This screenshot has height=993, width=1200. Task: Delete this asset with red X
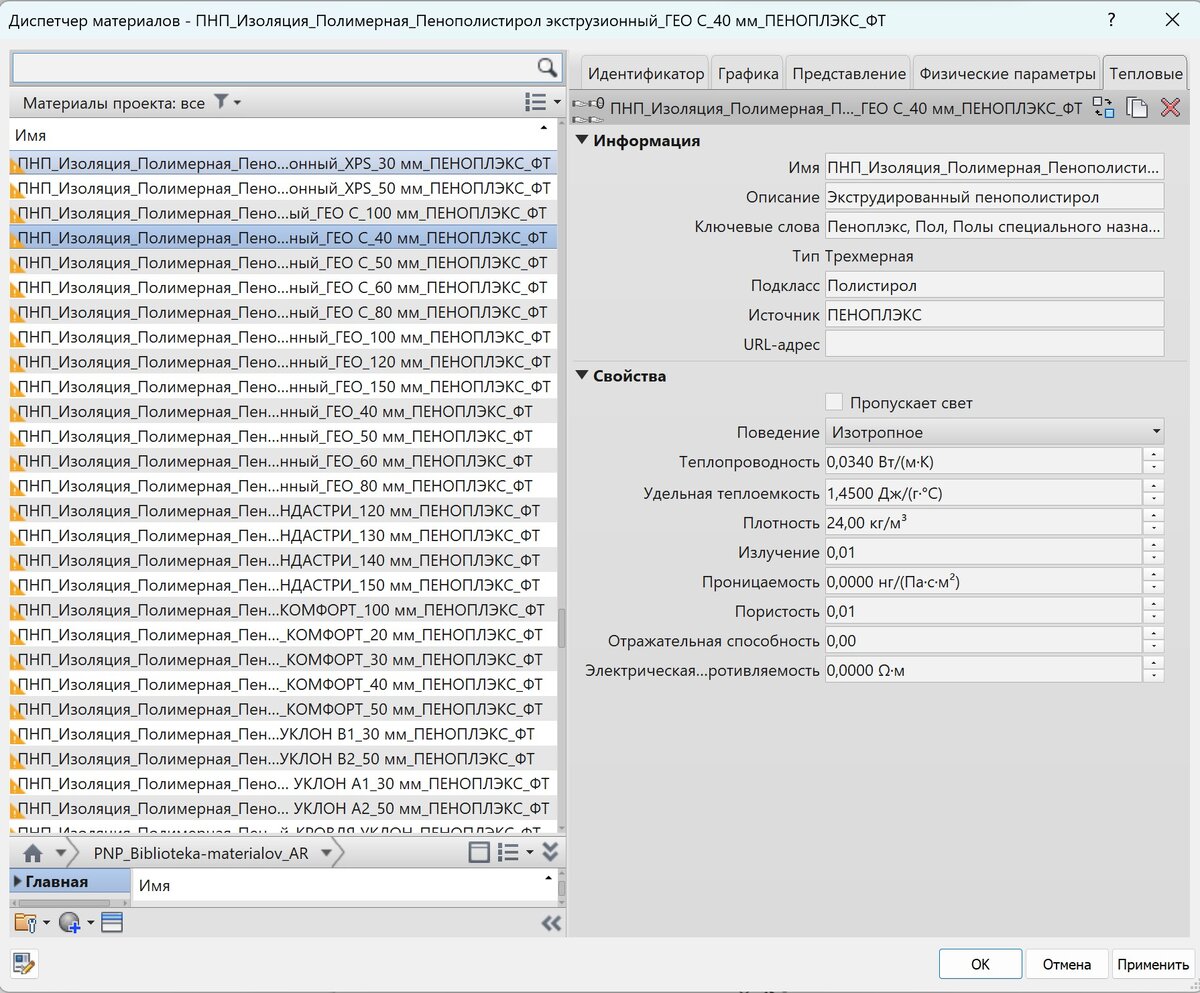[x=1170, y=108]
